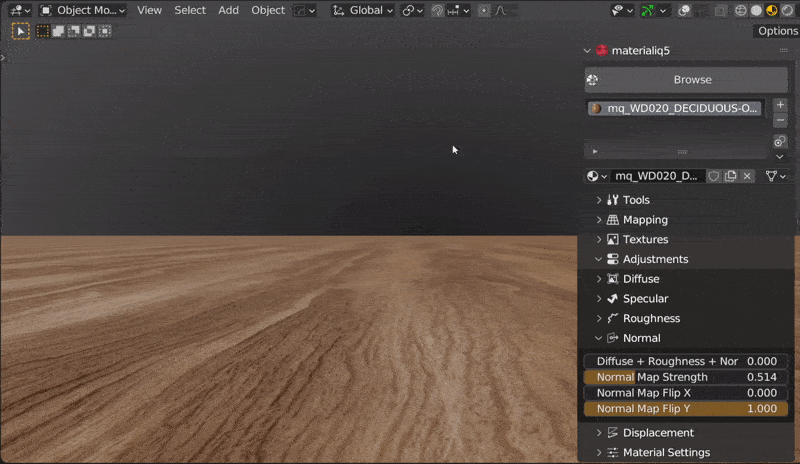The height and width of the screenshot is (464, 800).
Task: Open proportional editing falloff curve
Action: click(x=501, y=10)
